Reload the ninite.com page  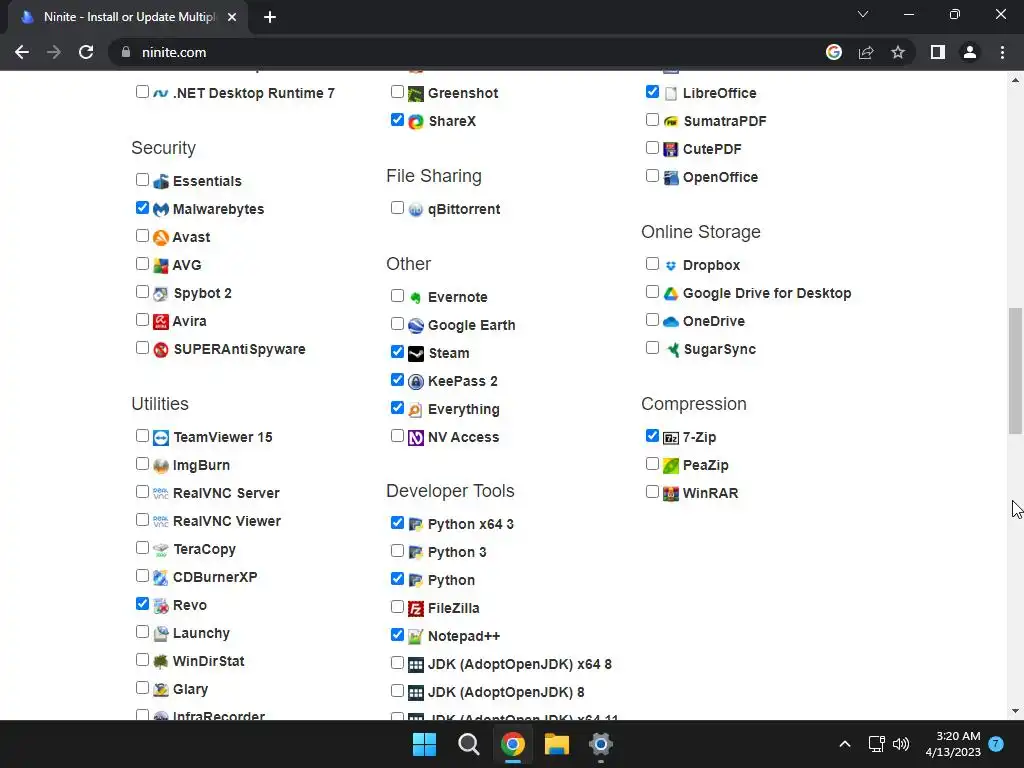86,52
